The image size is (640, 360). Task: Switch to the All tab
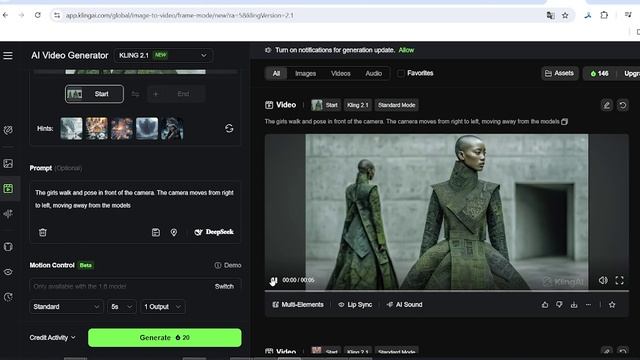[276, 73]
